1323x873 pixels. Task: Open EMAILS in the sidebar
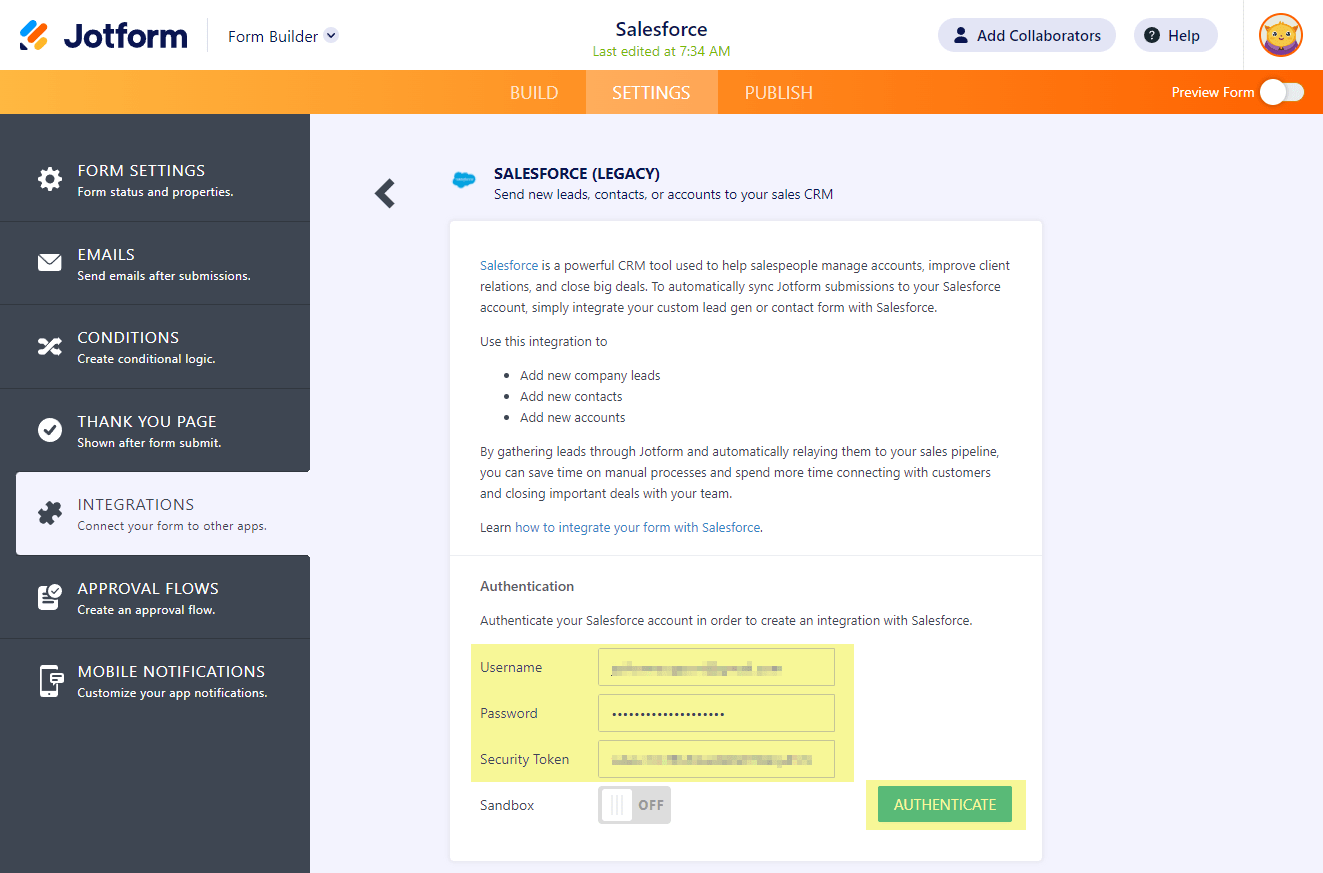(x=155, y=263)
